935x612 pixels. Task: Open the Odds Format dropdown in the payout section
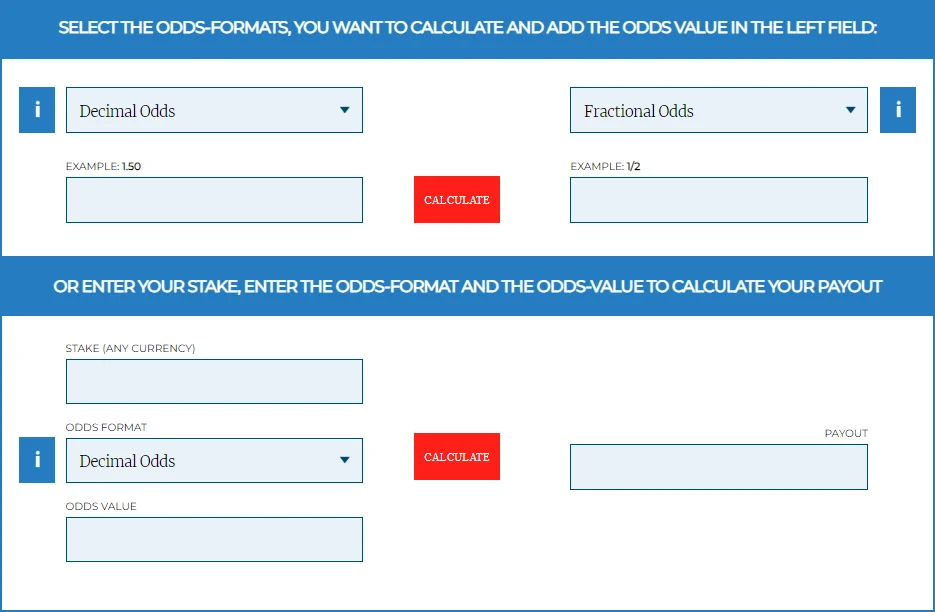[214, 460]
